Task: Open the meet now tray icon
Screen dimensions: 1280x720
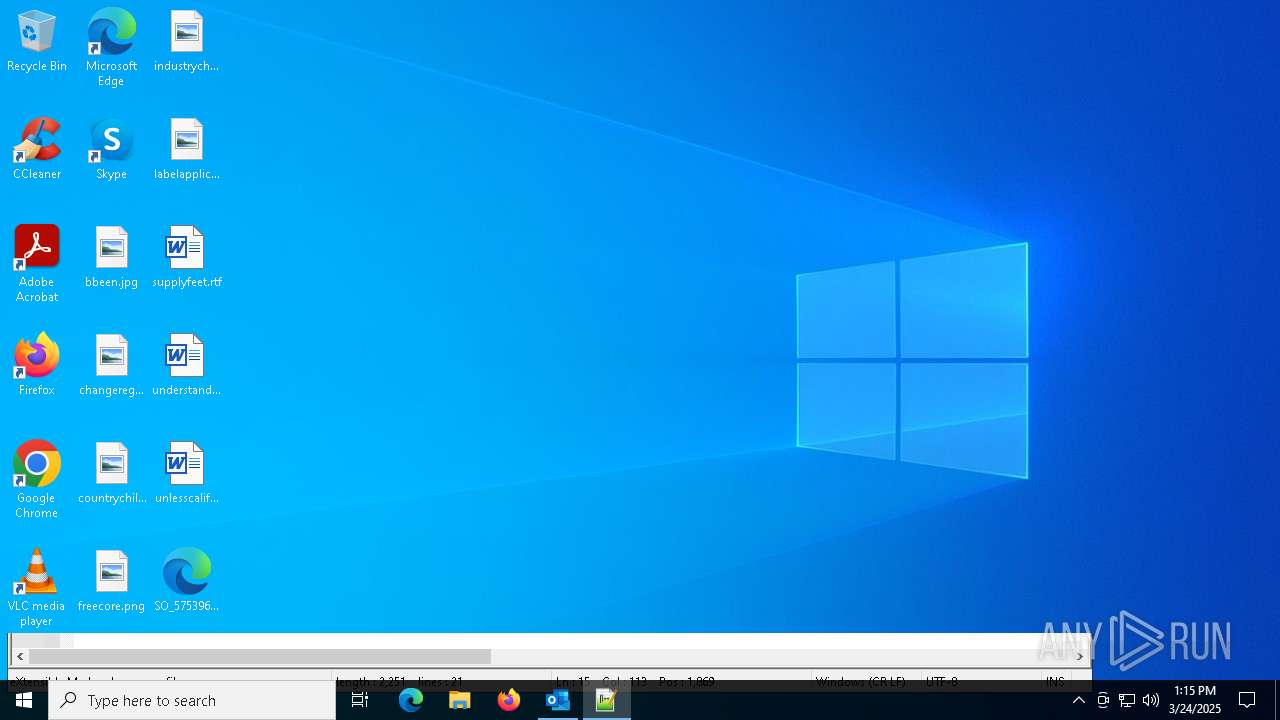Action: 1103,700
